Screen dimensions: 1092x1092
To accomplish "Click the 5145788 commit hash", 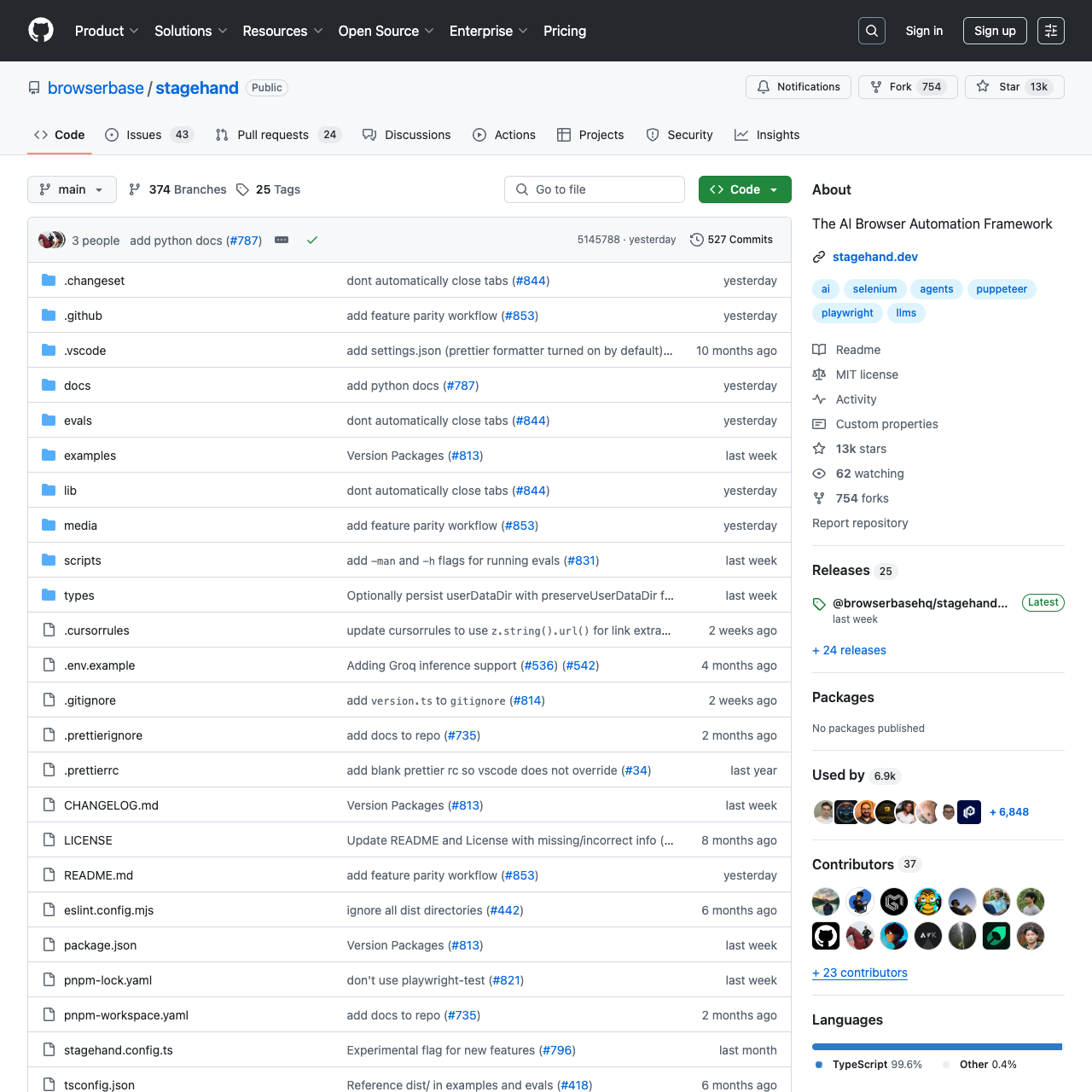I will click(599, 240).
